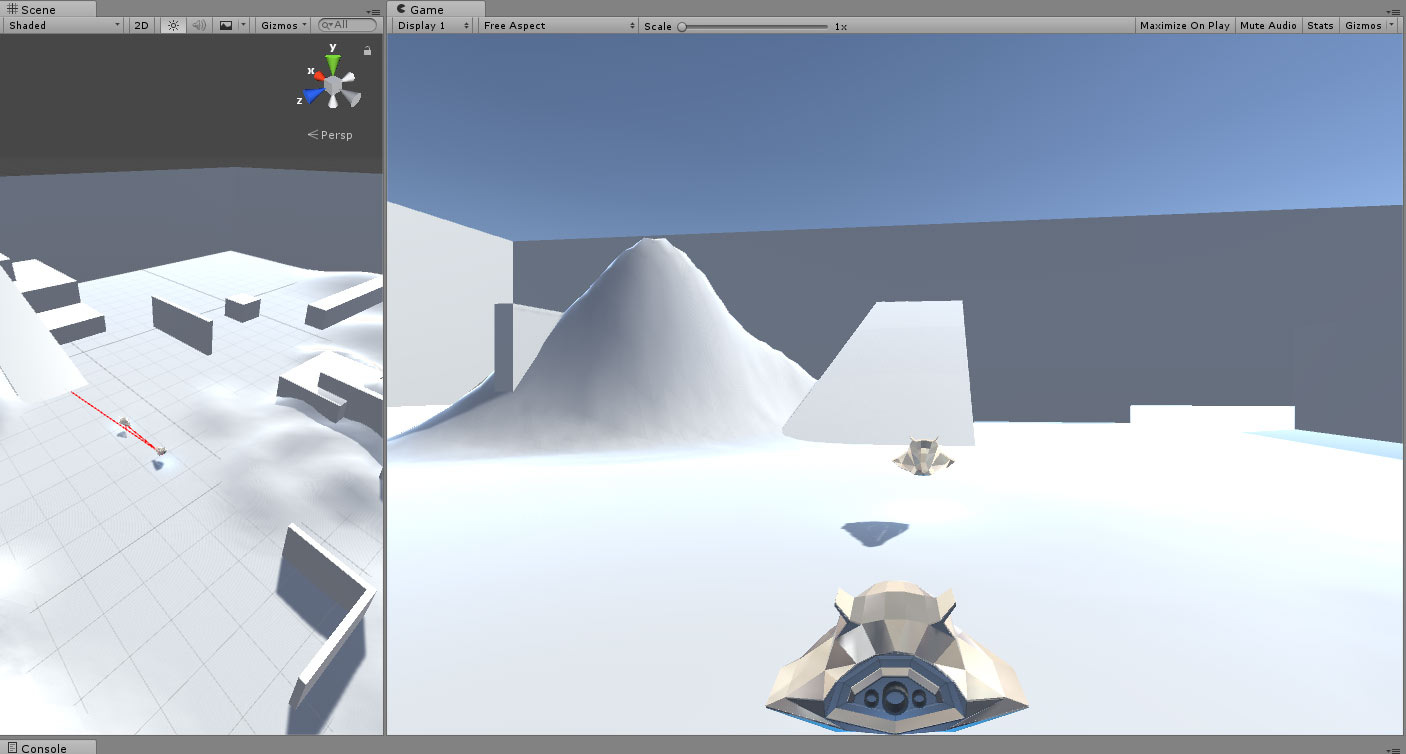The width and height of the screenshot is (1406, 754).
Task: Switch to the Console tab
Action: point(45,747)
